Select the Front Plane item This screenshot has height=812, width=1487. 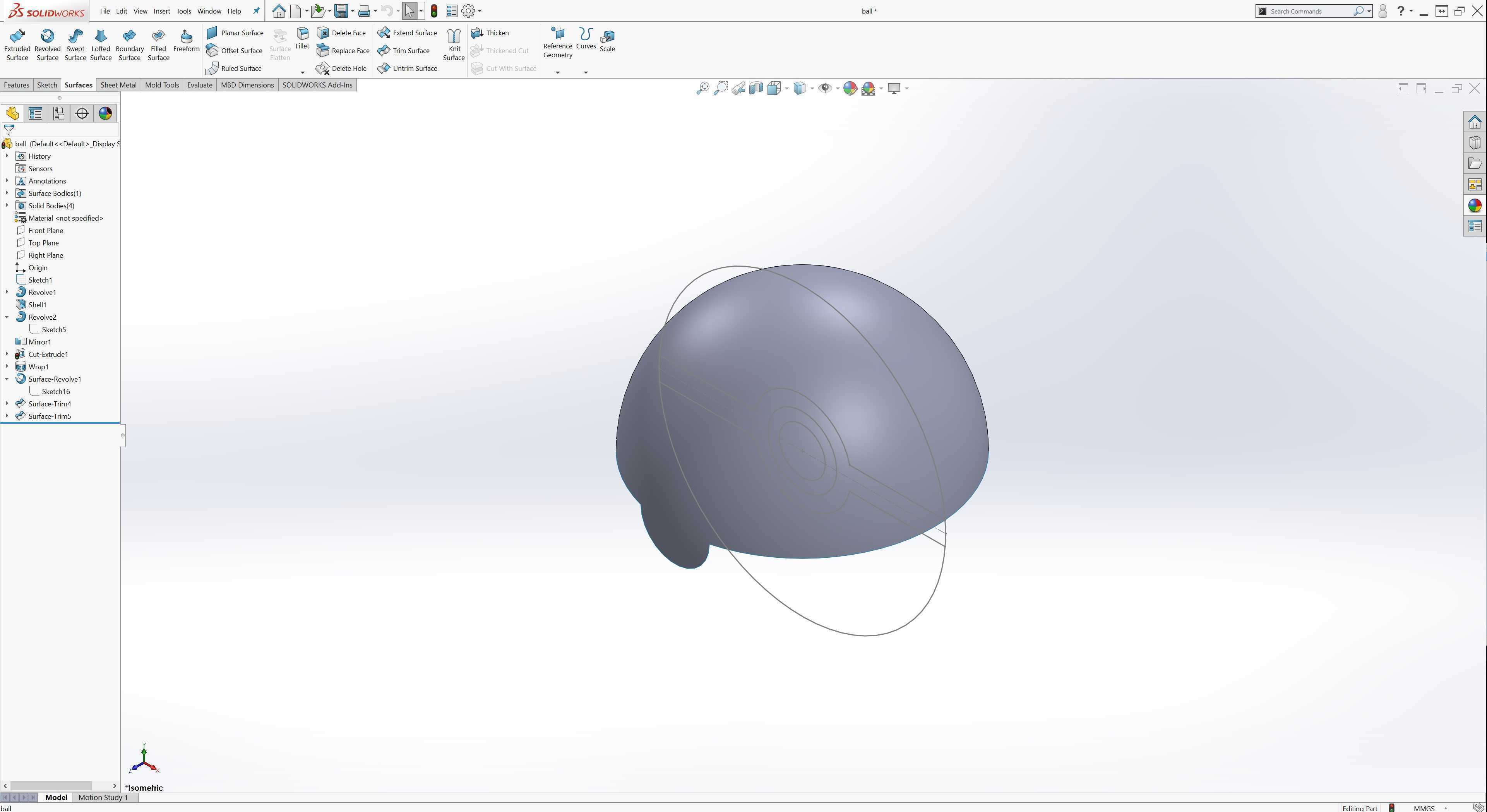pos(39,230)
